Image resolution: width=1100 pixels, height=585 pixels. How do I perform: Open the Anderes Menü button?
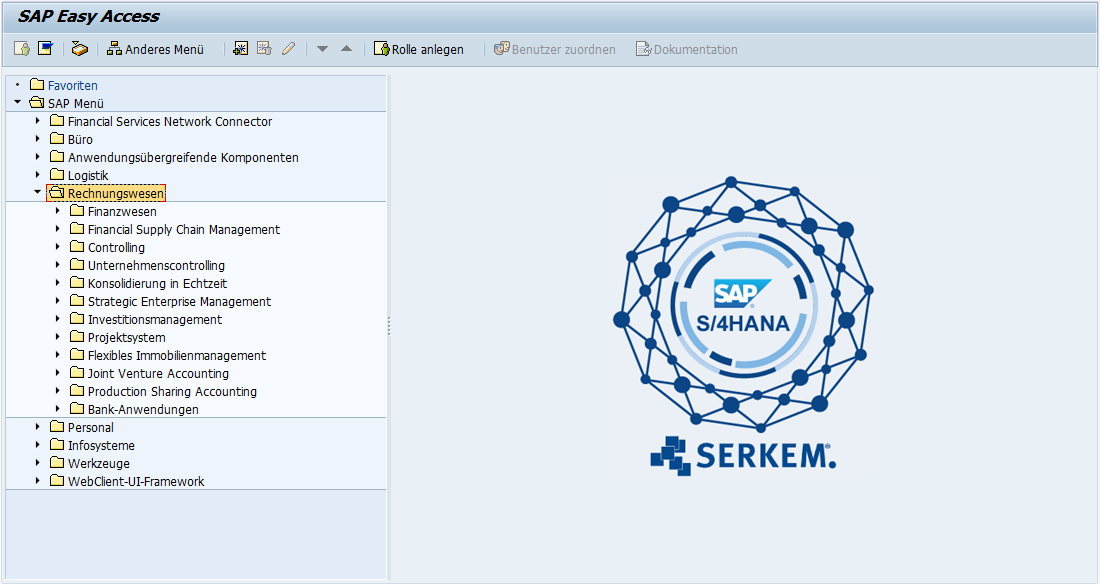pos(155,49)
